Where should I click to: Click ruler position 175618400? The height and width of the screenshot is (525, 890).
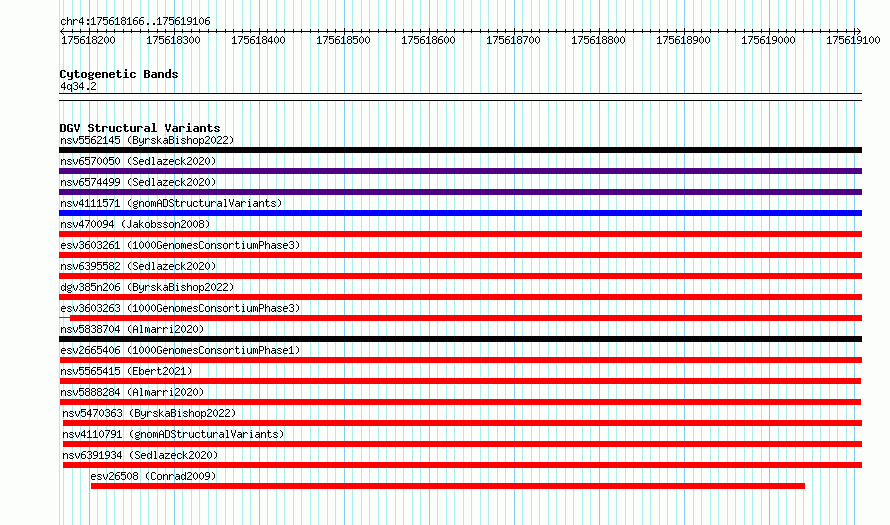point(258,40)
